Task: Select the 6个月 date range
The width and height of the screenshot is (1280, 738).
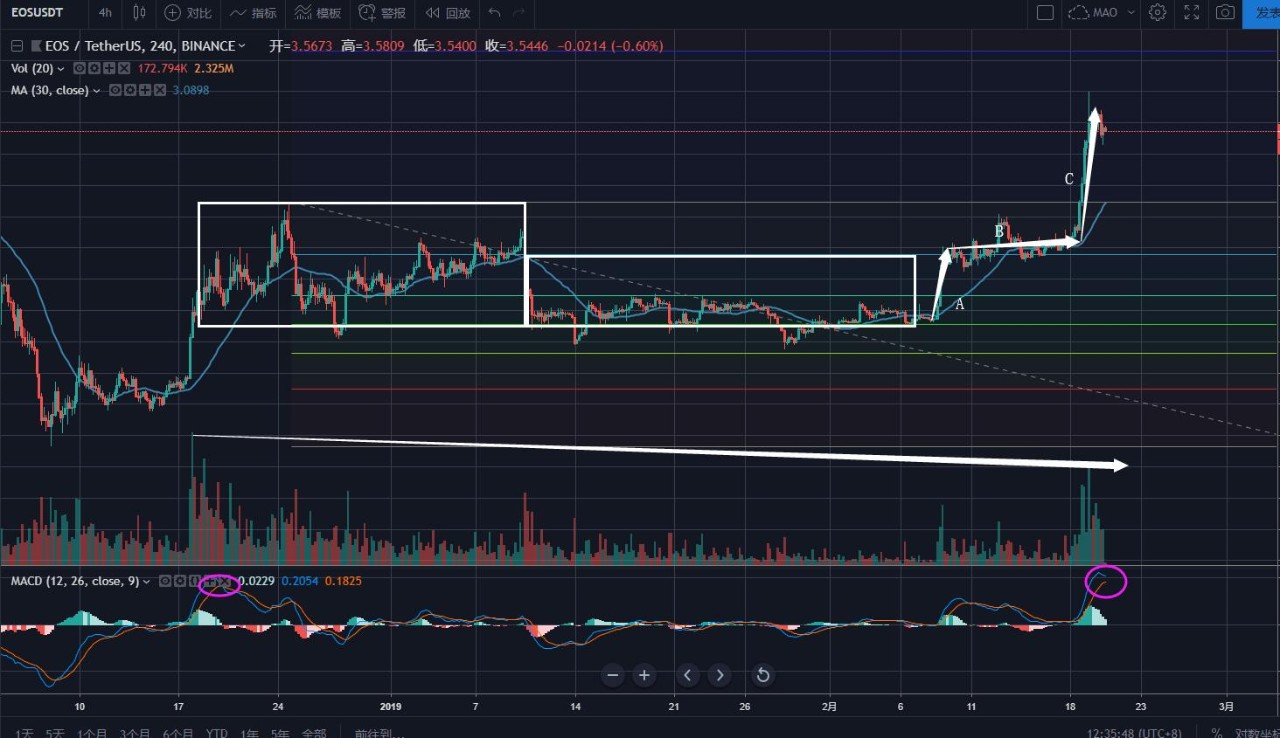Action: click(178, 733)
